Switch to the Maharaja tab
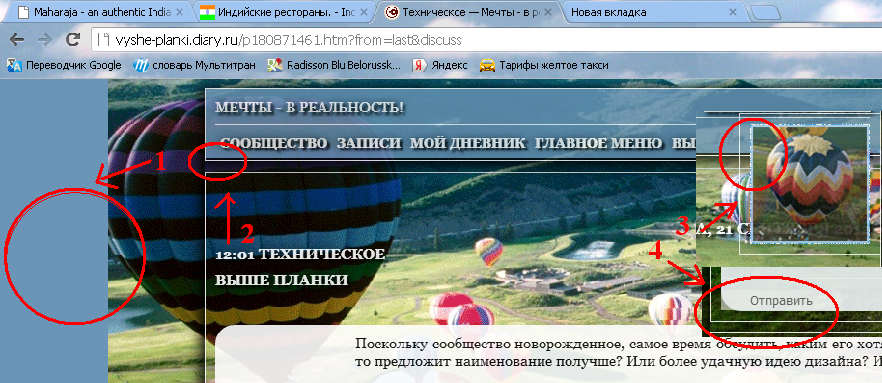The height and width of the screenshot is (383, 882). [x=97, y=12]
